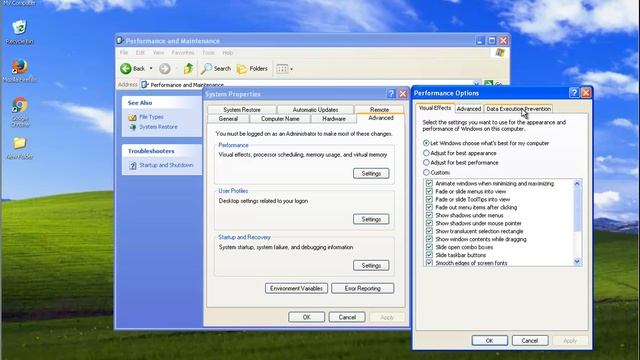Open the Views button dropdown arrow
The image size is (640, 360).
[x=291, y=69]
